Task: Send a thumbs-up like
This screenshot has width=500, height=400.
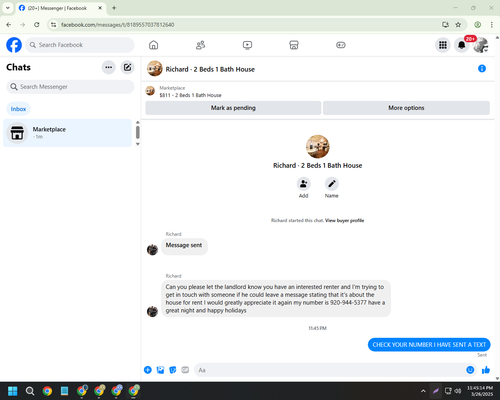Action: [x=486, y=370]
